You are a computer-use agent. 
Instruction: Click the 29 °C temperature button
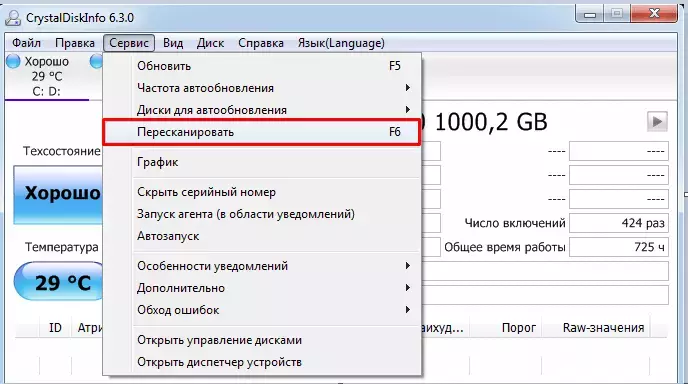coord(59,281)
